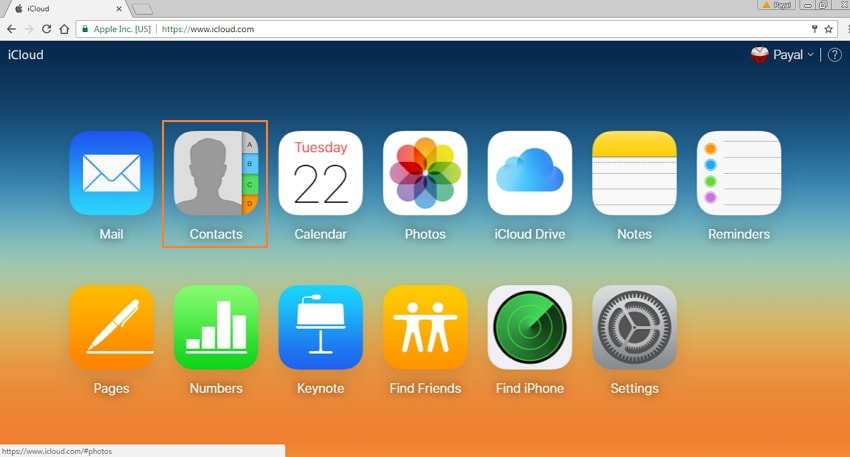
Task: Click the Contacts label text
Action: 216,234
